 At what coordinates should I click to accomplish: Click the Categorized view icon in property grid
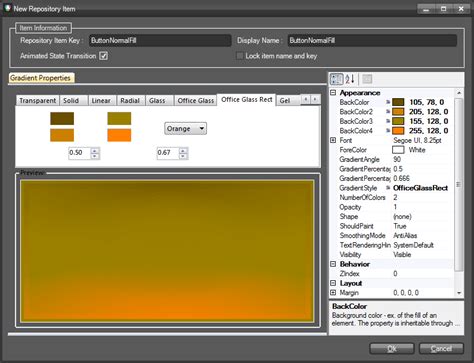336,79
